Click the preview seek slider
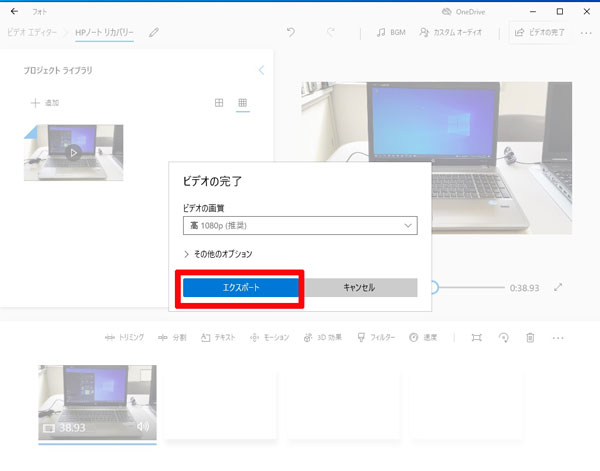The width and height of the screenshot is (600, 471). 468,287
